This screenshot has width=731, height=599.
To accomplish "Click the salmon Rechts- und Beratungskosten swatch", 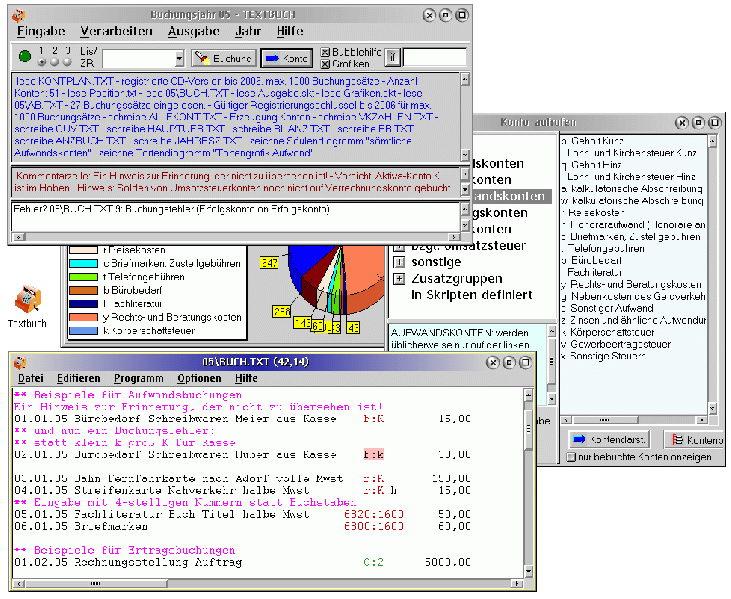I will (83, 317).
